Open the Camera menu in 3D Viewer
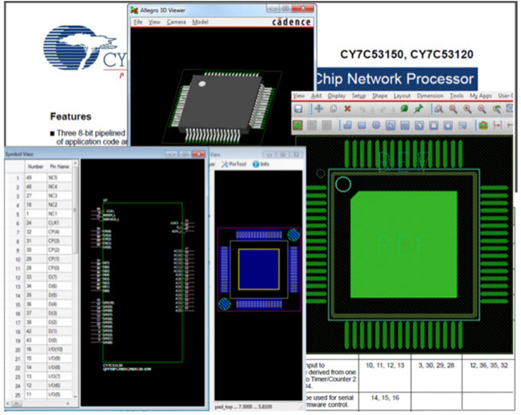521x415 pixels. (176, 22)
